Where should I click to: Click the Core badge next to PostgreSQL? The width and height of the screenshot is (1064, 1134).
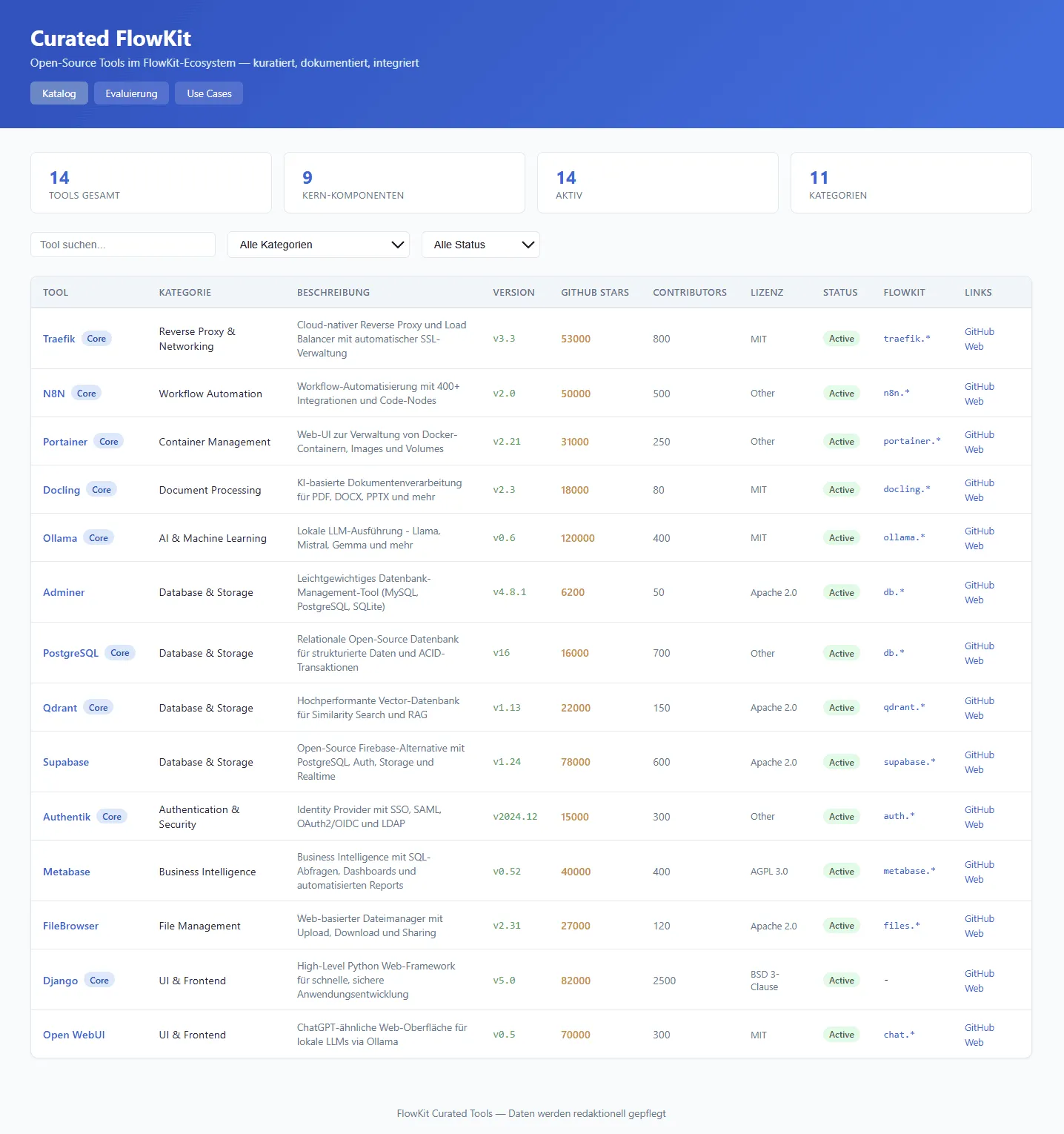tap(120, 653)
